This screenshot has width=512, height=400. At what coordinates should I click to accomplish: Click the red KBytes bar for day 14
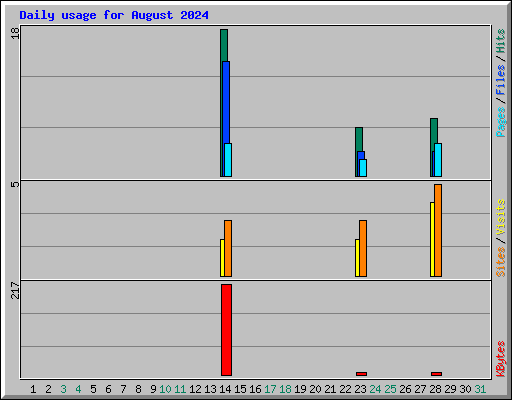tap(226, 330)
